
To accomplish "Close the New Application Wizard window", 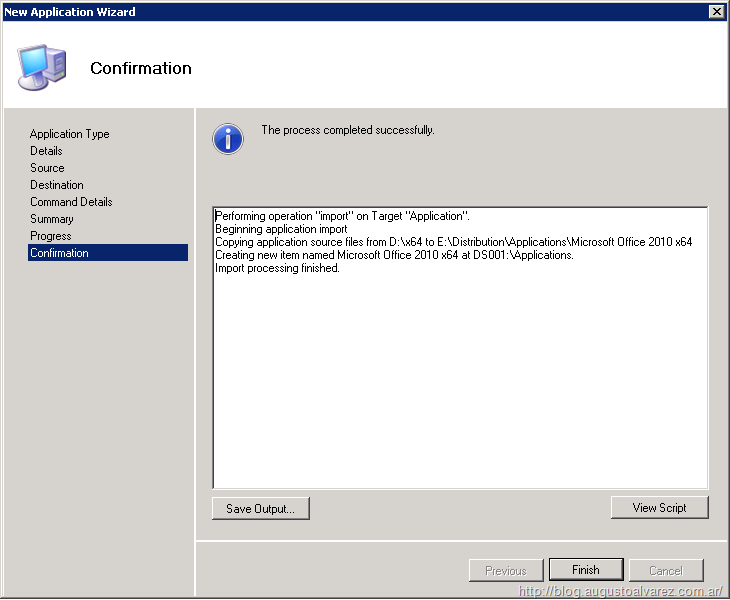I will pyautogui.click(x=716, y=11).
